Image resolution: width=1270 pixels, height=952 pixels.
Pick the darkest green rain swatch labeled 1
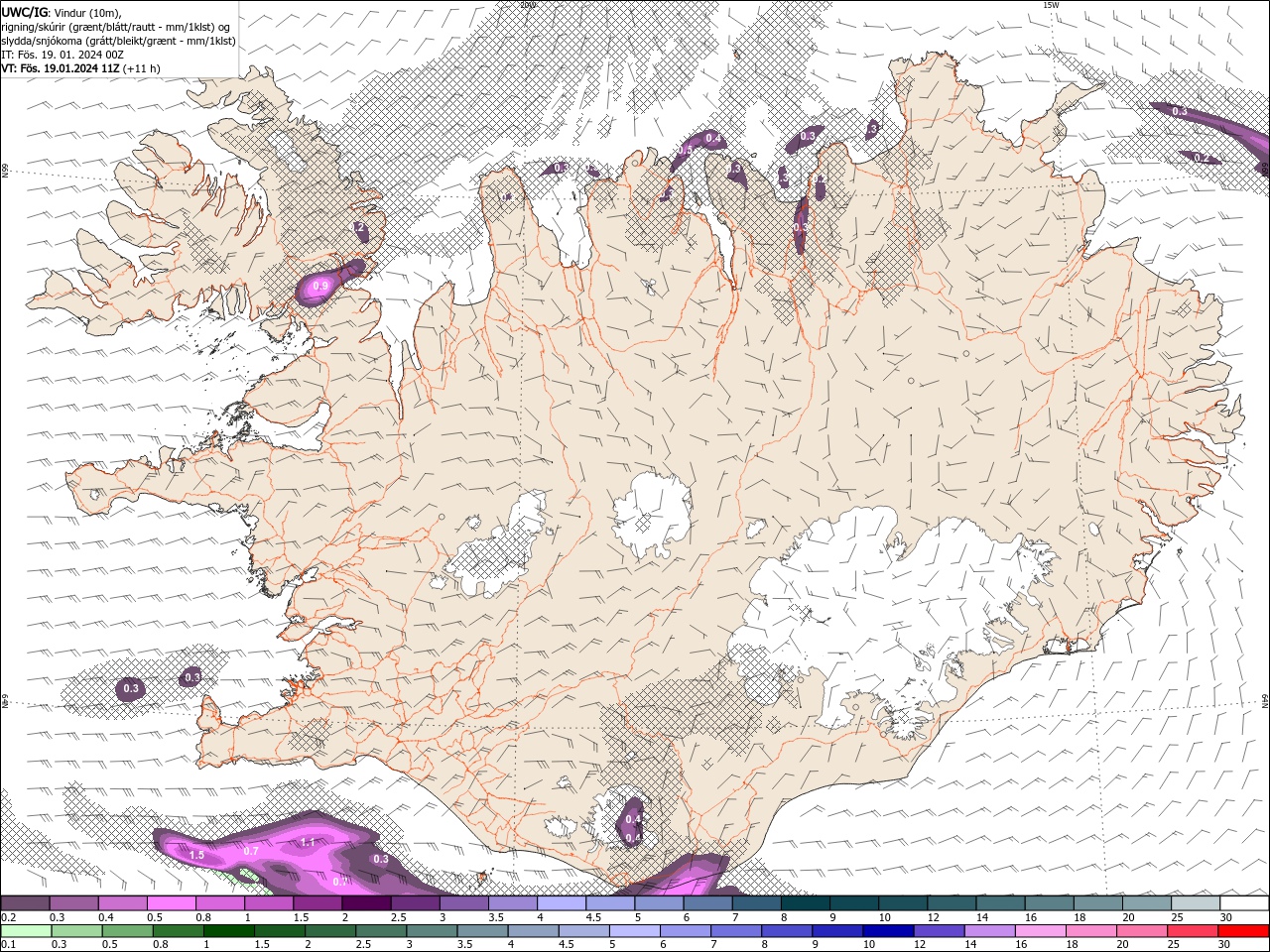228,931
